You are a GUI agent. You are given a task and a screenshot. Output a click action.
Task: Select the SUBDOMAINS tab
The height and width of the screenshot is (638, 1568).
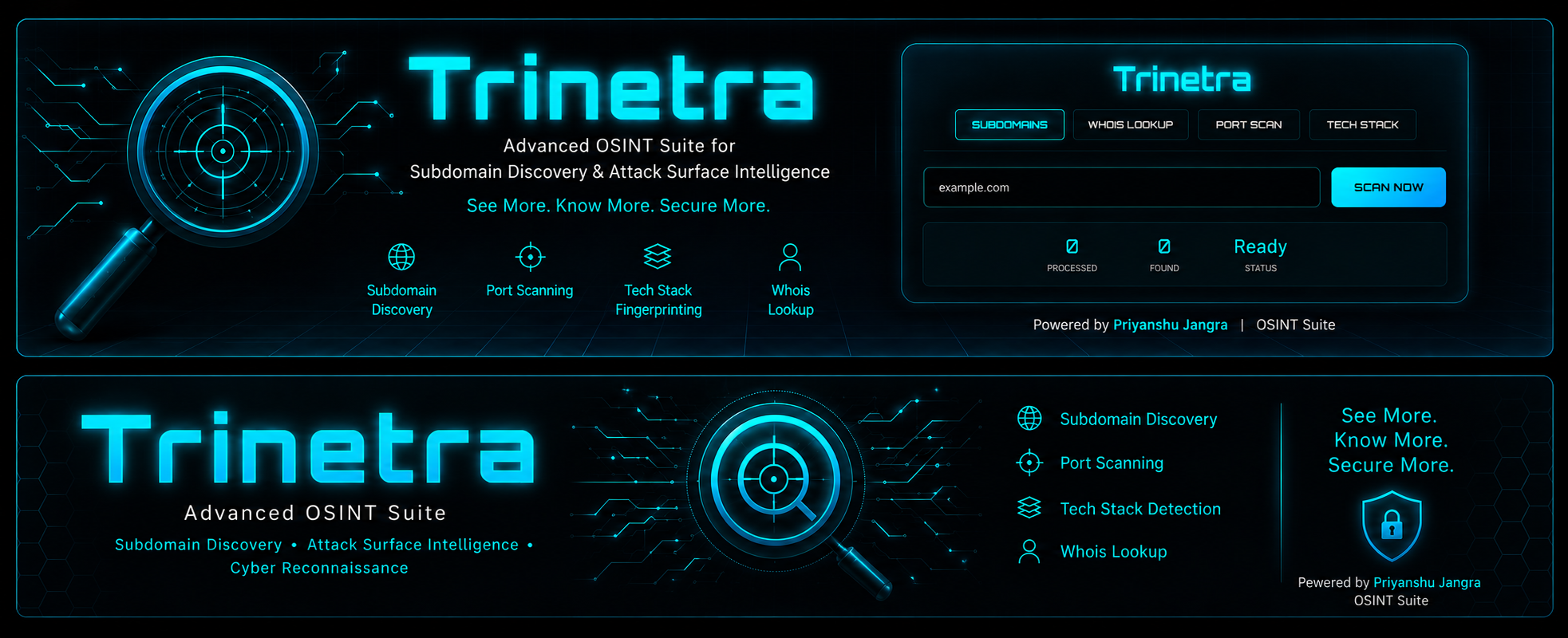(1009, 124)
